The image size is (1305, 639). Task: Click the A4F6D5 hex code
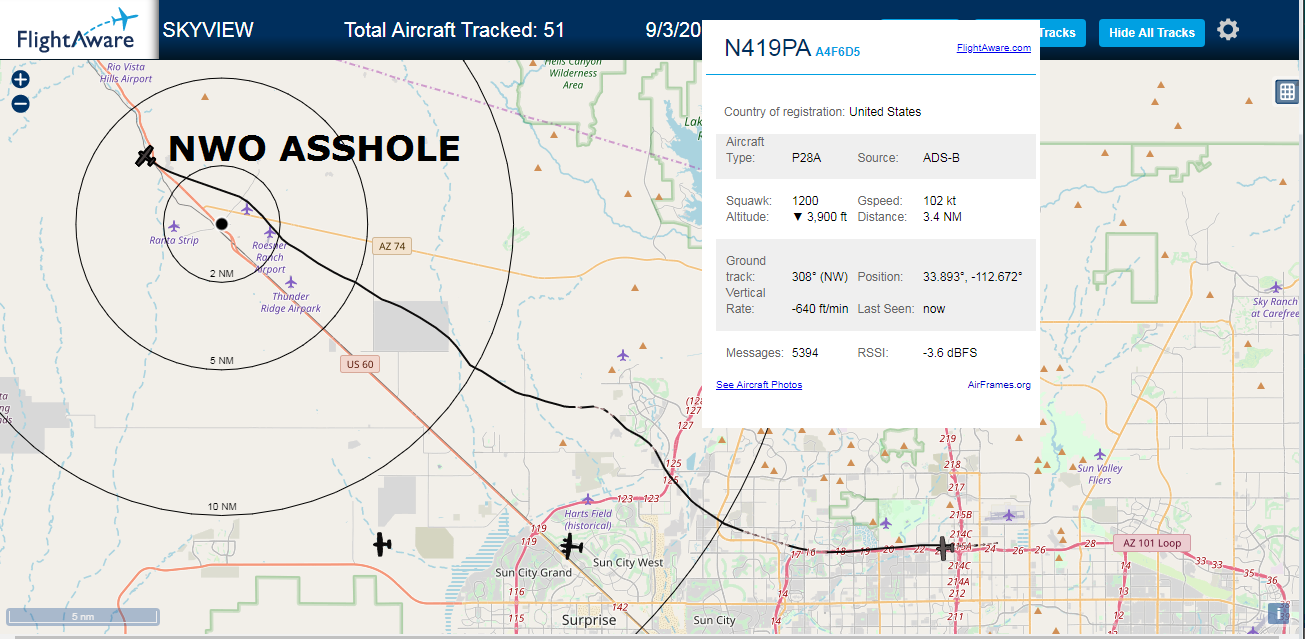click(838, 51)
